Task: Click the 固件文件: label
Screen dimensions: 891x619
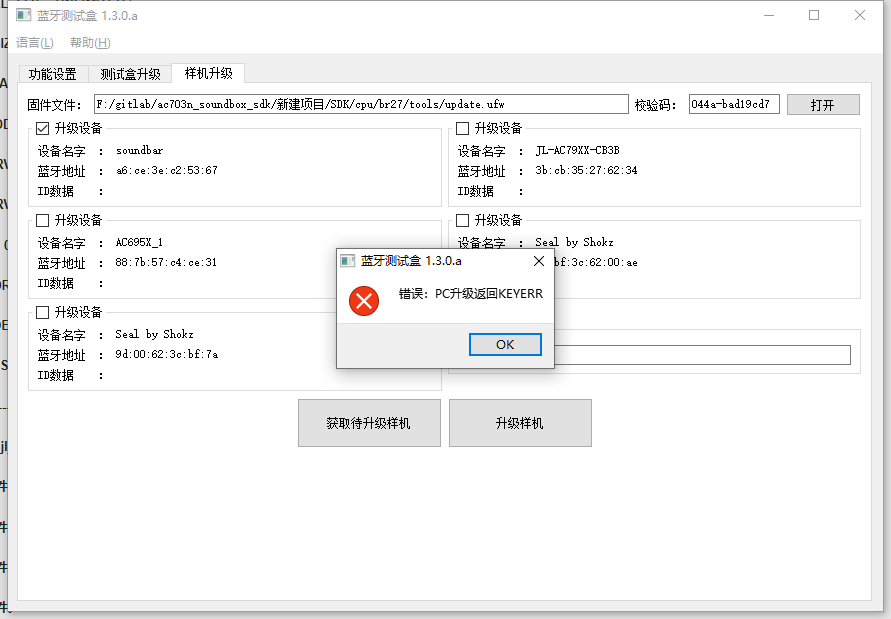Action: point(55,105)
